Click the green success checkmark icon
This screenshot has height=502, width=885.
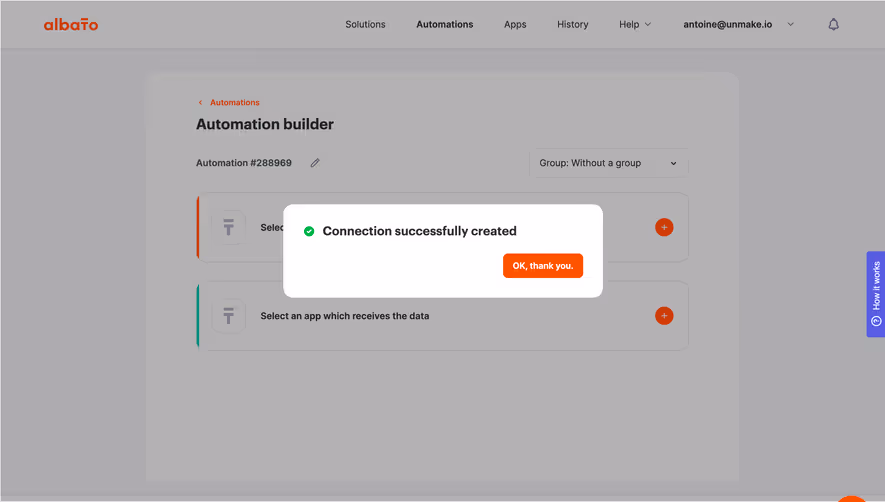pyautogui.click(x=309, y=231)
